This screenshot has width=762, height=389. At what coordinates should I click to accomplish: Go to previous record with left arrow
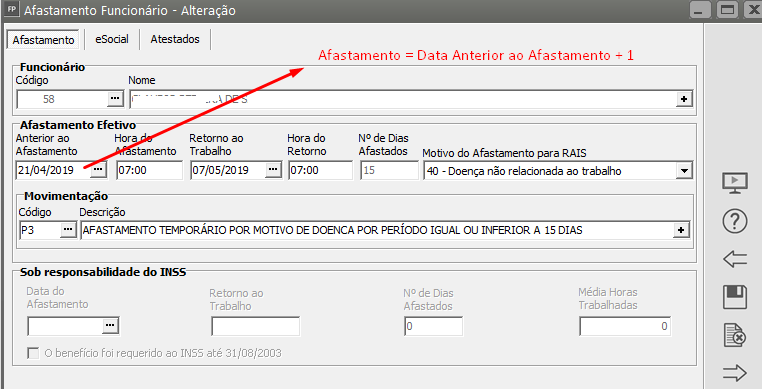point(735,259)
